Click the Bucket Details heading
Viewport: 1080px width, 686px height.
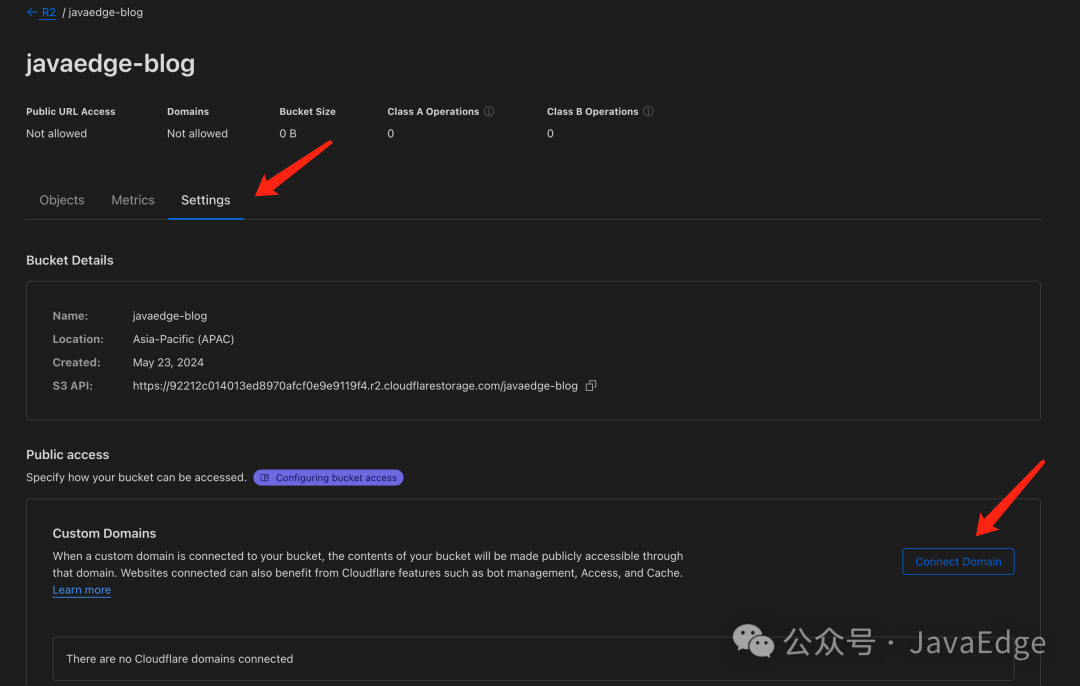pos(70,260)
